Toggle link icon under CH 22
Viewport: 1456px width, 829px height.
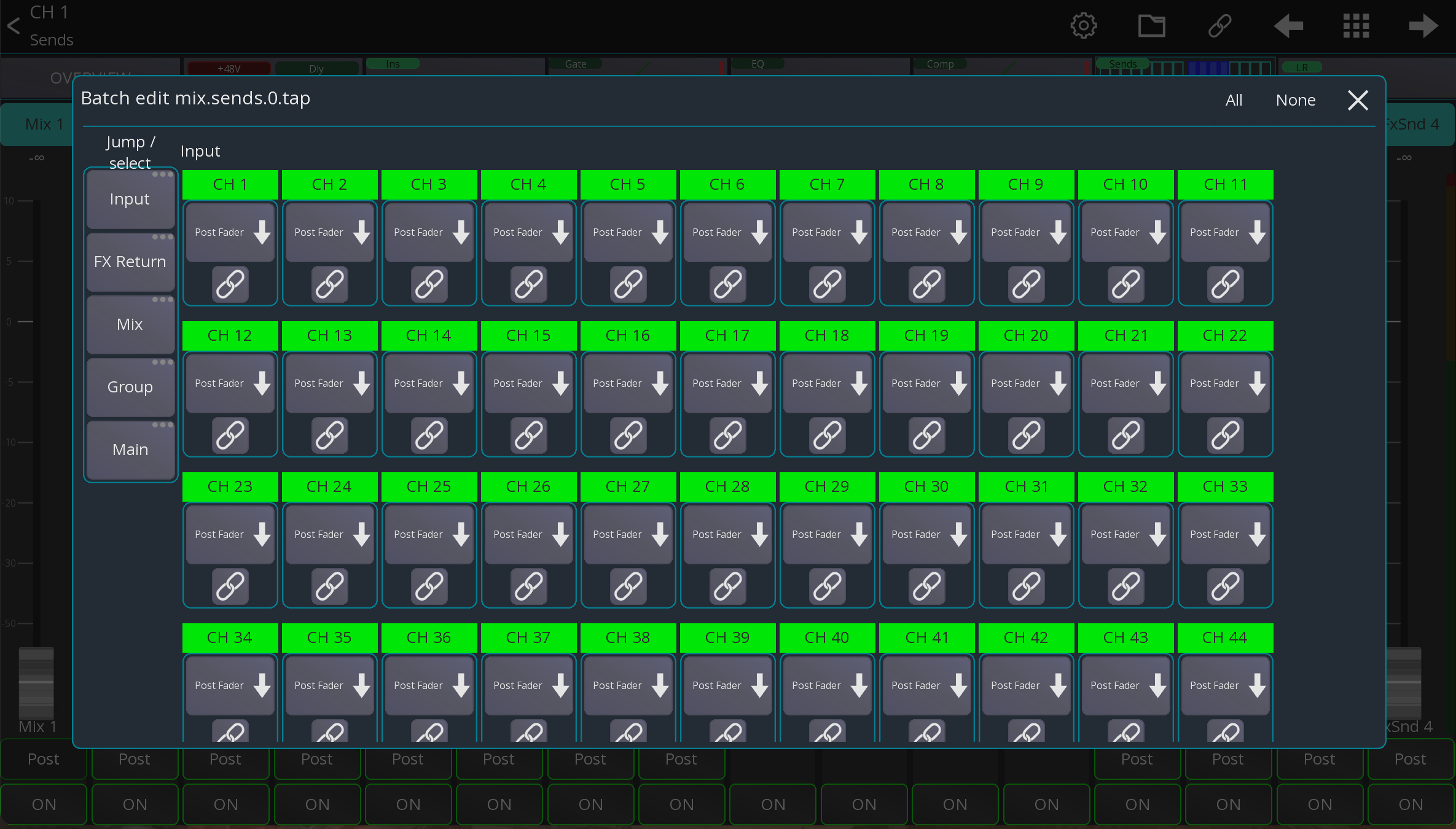pos(1226,435)
